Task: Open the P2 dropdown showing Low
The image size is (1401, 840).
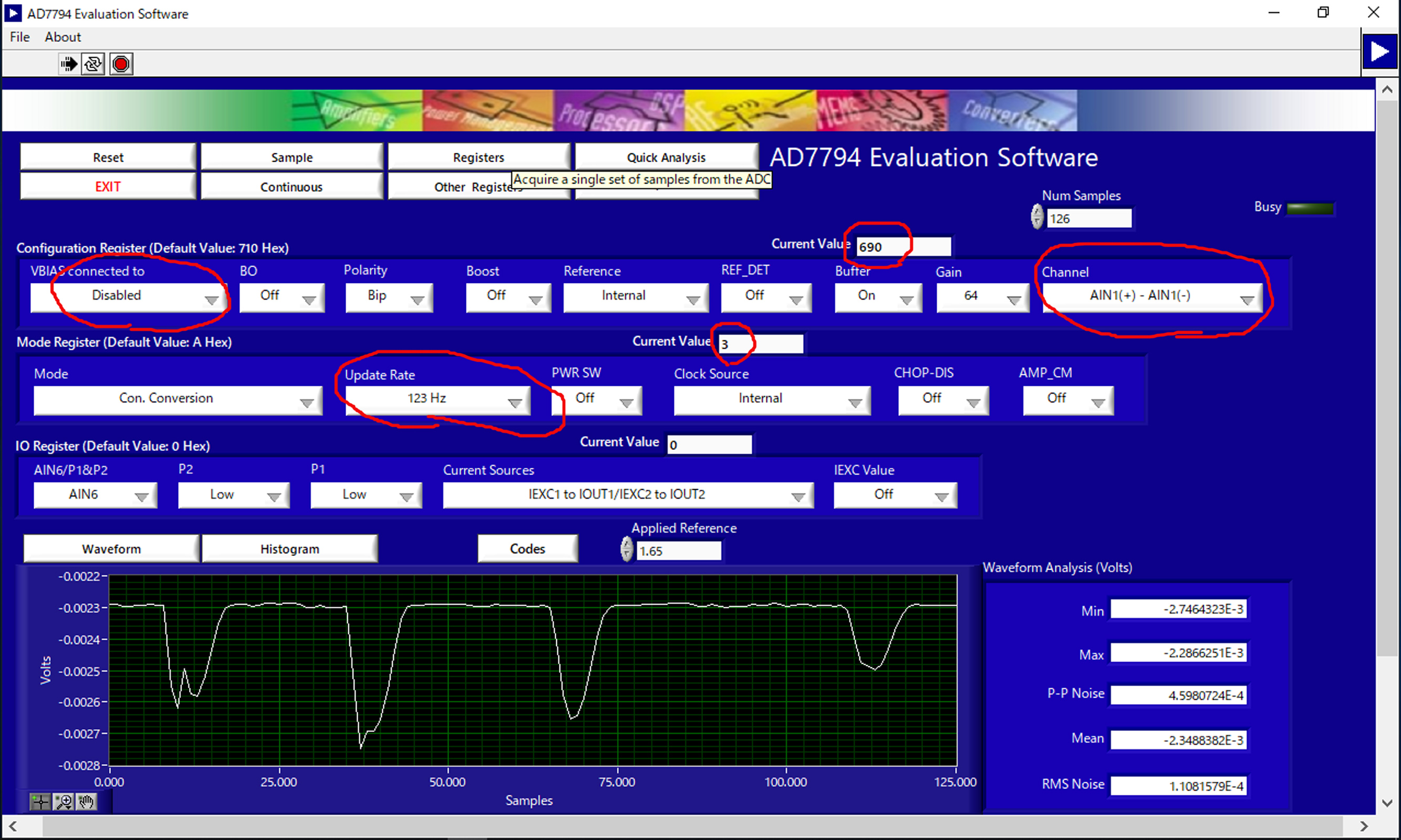Action: (x=234, y=495)
